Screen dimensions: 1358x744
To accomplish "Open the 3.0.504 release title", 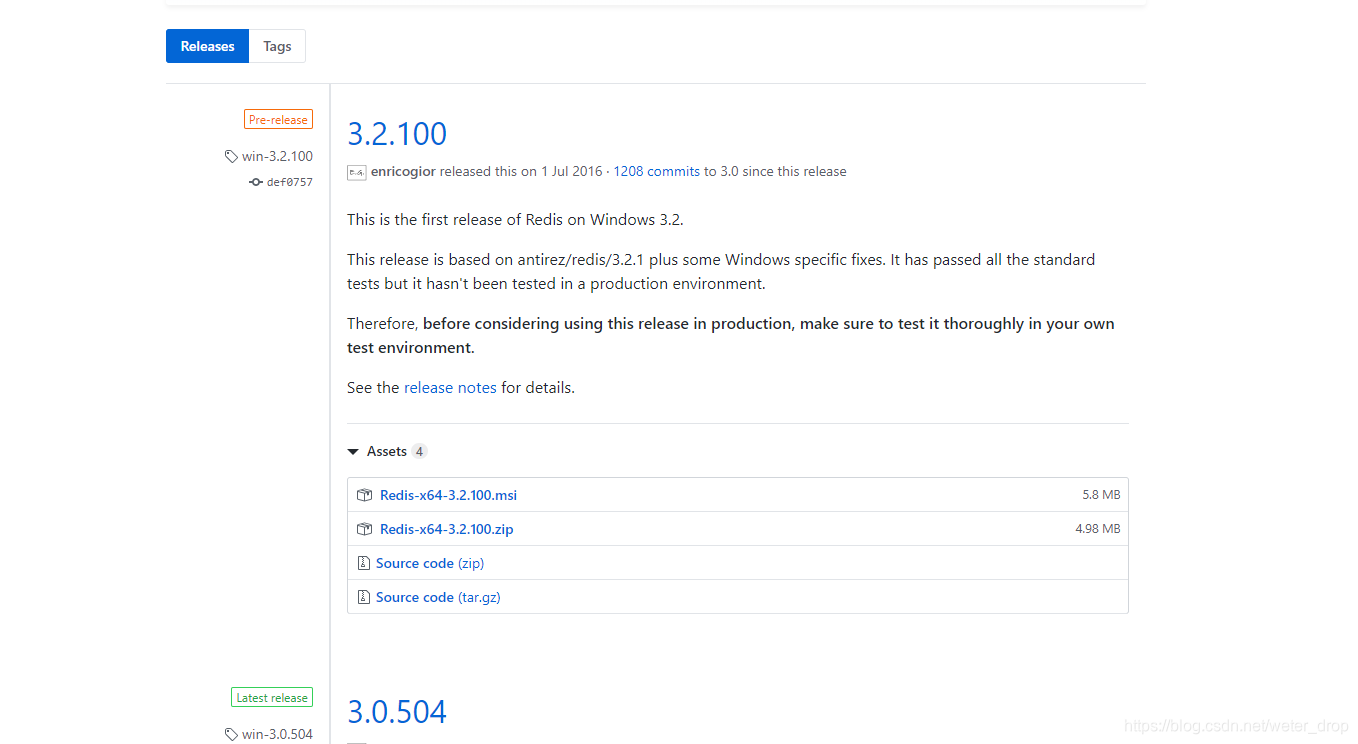I will point(397,711).
